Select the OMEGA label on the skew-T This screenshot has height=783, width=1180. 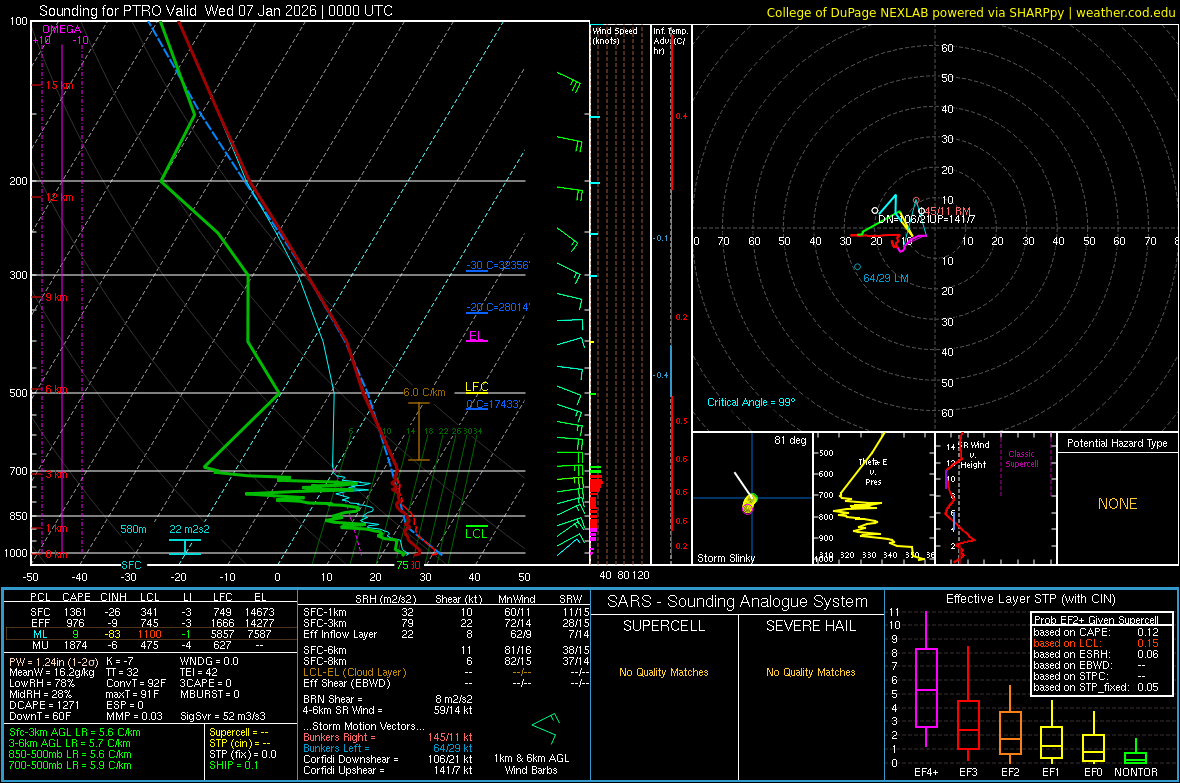point(62,29)
